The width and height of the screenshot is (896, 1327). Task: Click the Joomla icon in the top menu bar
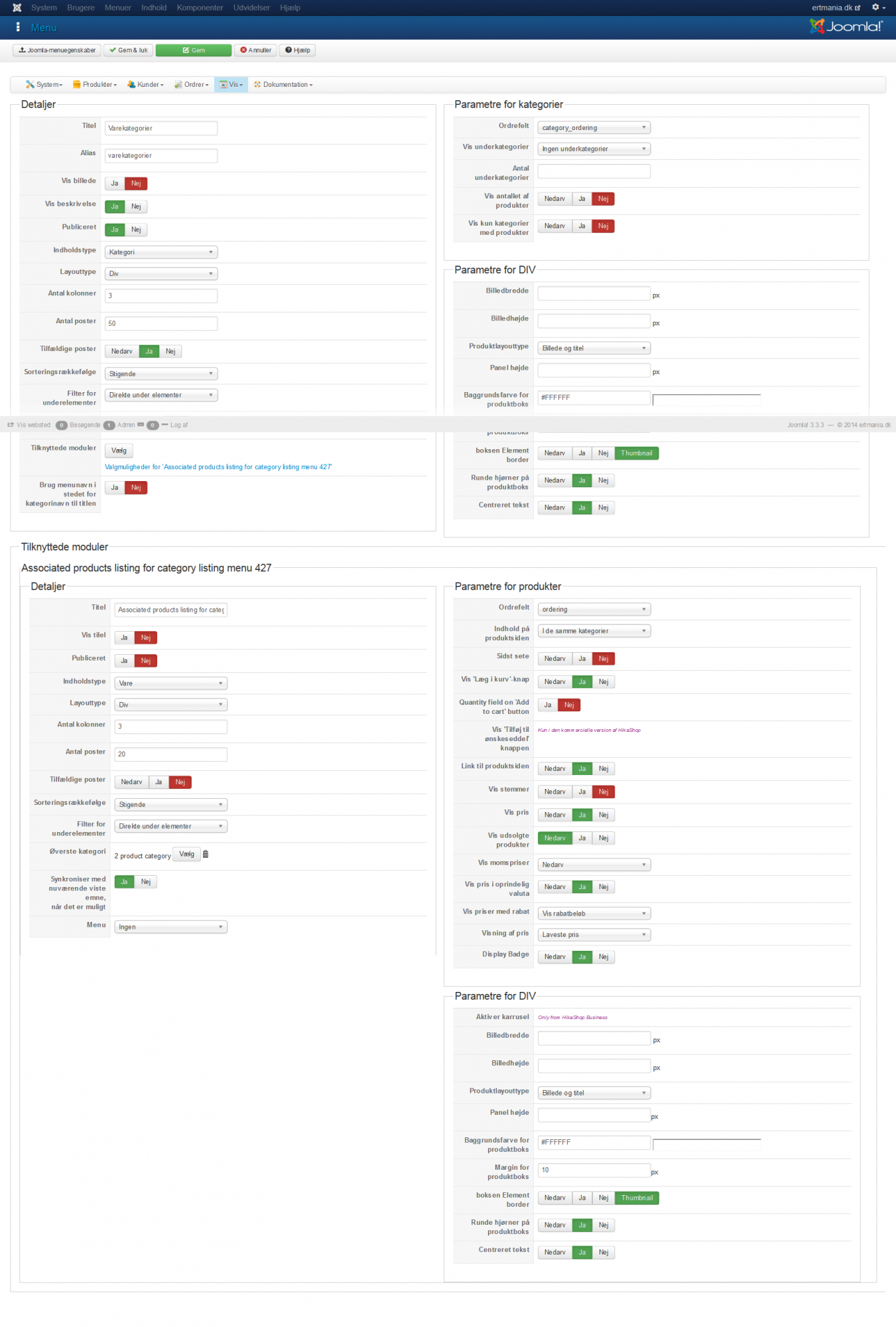[17, 8]
